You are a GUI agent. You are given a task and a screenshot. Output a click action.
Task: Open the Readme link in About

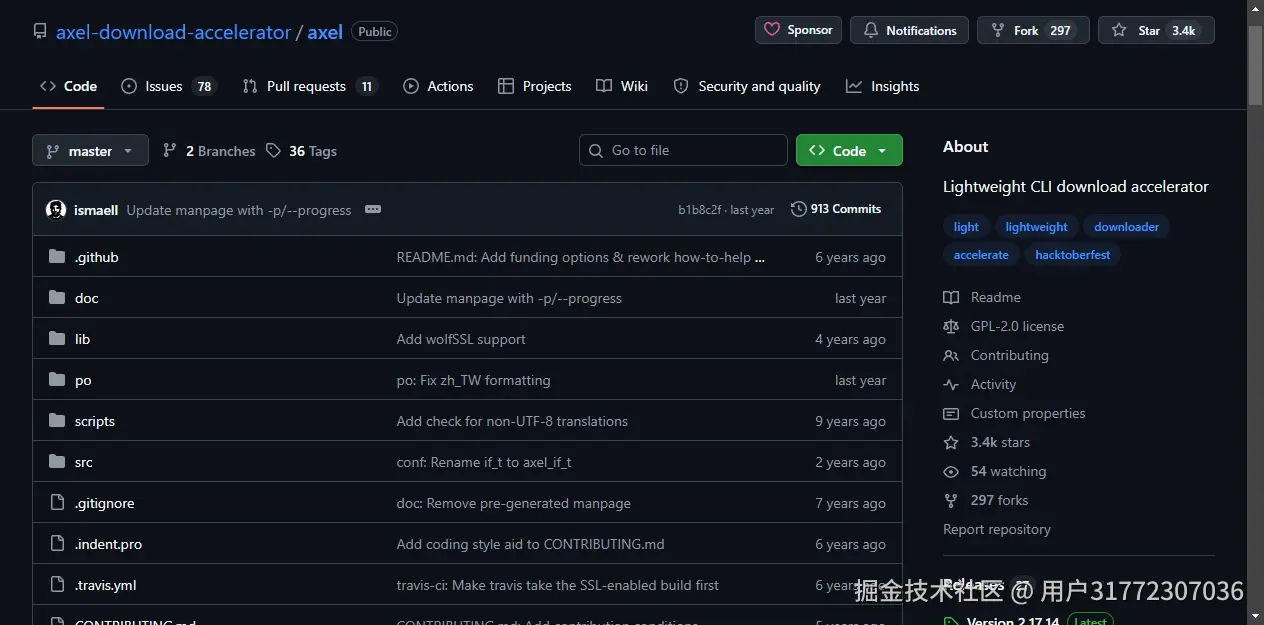click(x=982, y=297)
